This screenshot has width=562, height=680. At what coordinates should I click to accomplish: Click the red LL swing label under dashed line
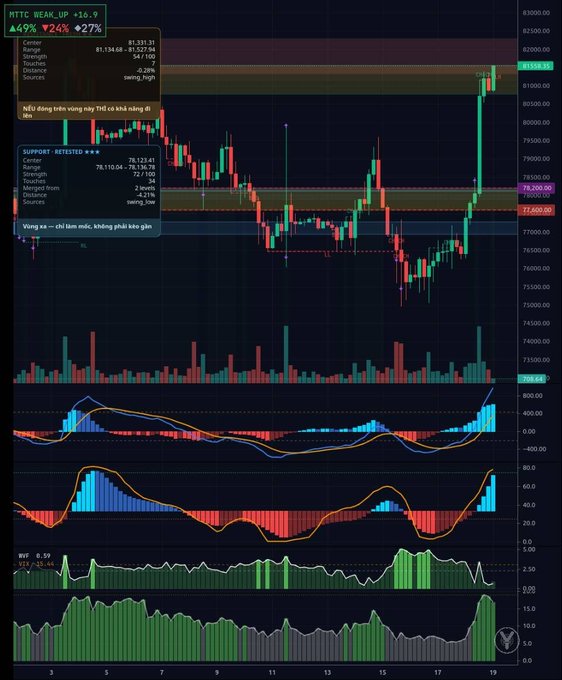pos(327,255)
